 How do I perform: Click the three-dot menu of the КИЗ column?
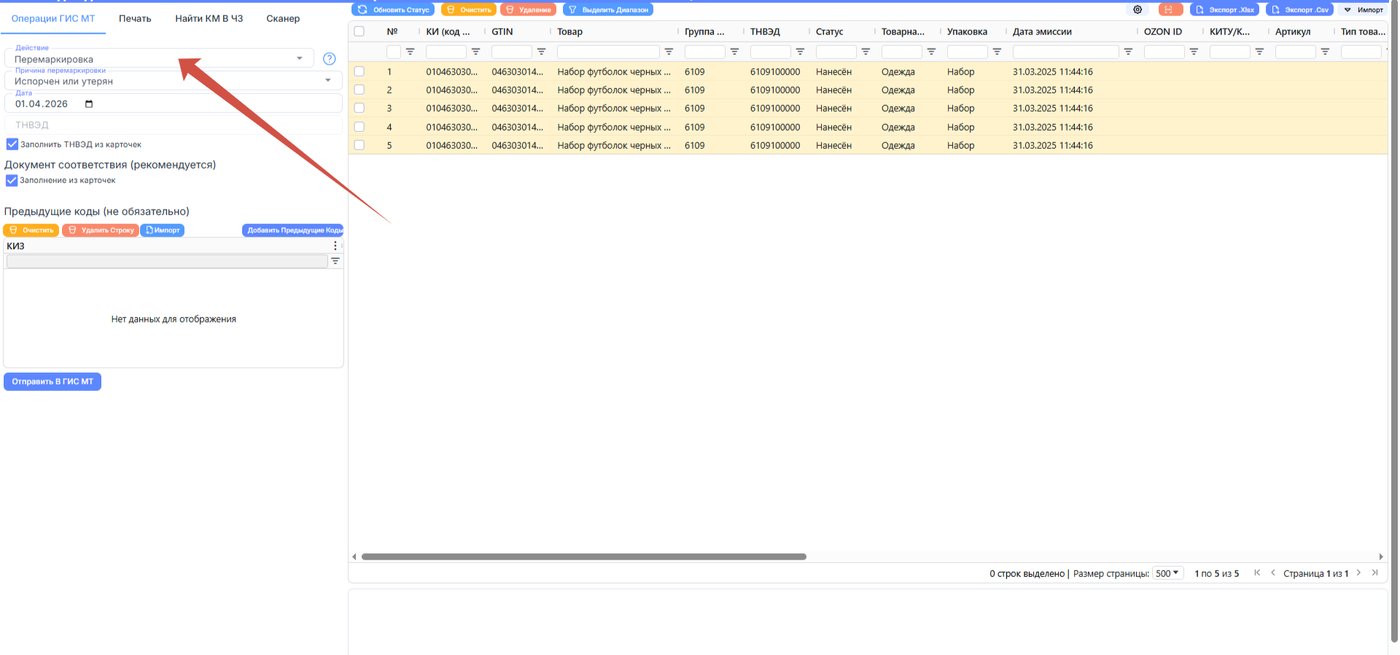pos(335,246)
